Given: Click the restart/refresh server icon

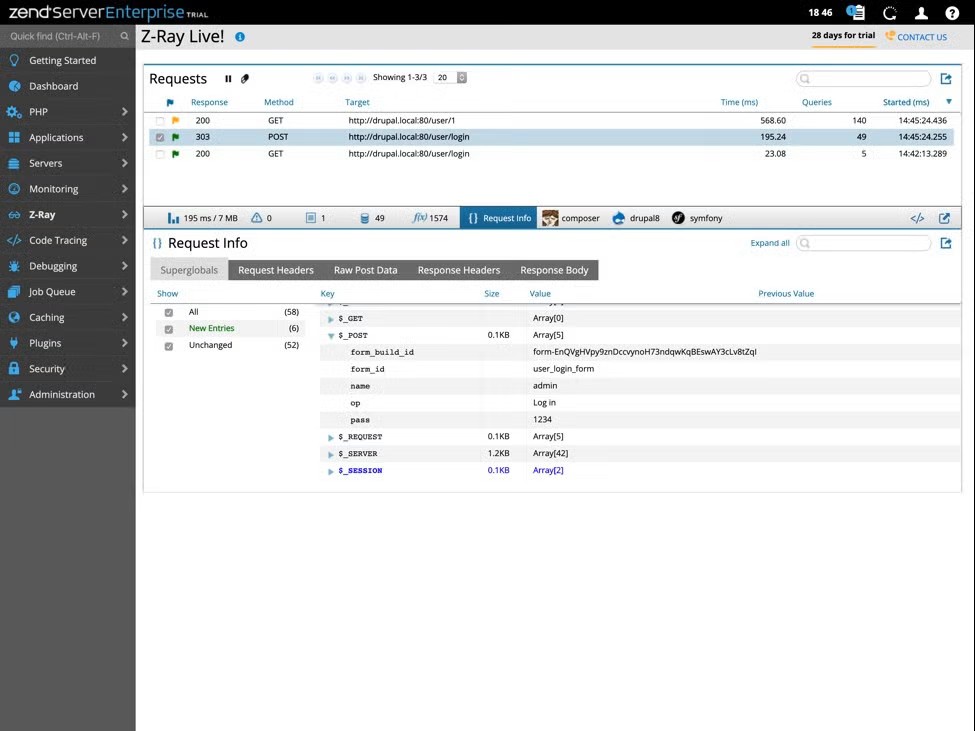Looking at the screenshot, I should [x=890, y=12].
